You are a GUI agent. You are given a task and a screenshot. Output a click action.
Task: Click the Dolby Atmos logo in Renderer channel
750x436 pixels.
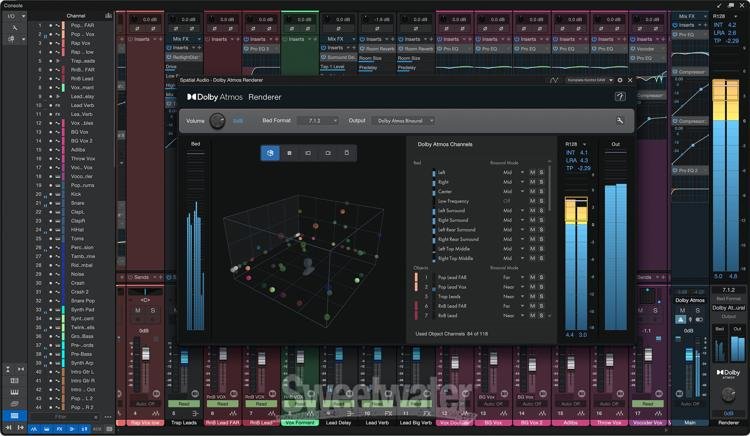click(x=728, y=373)
